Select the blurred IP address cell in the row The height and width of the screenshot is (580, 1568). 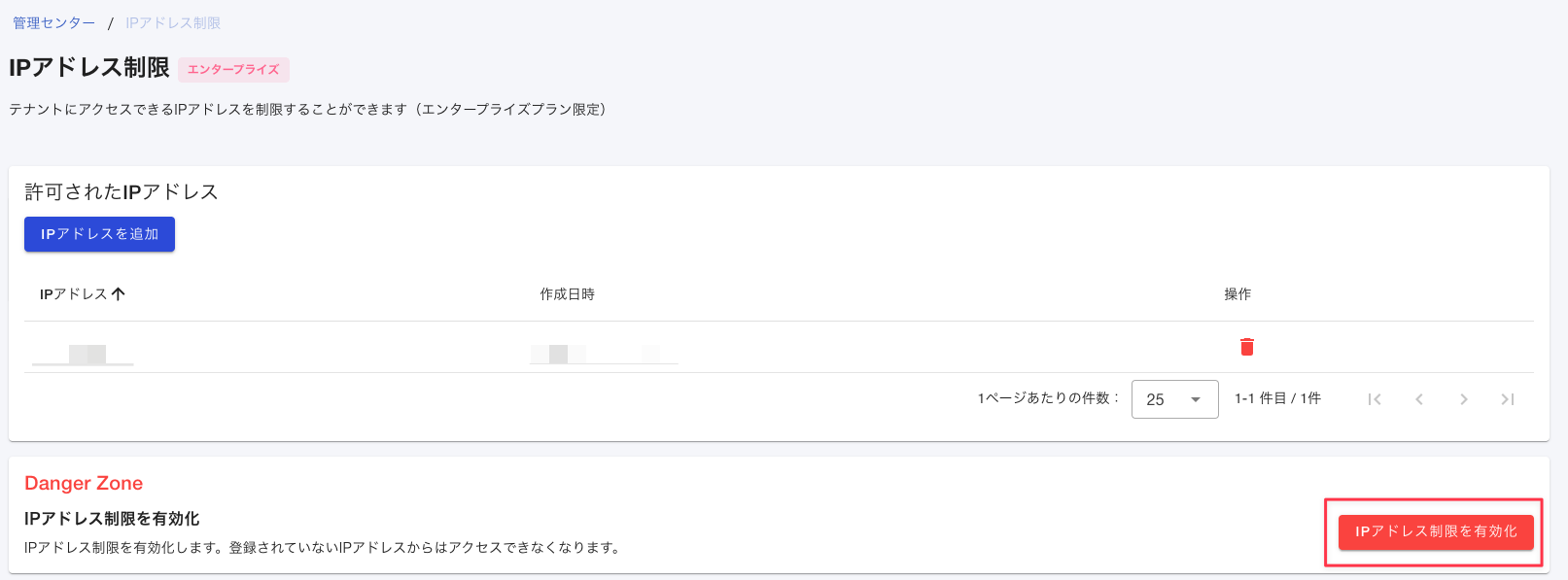[x=83, y=354]
